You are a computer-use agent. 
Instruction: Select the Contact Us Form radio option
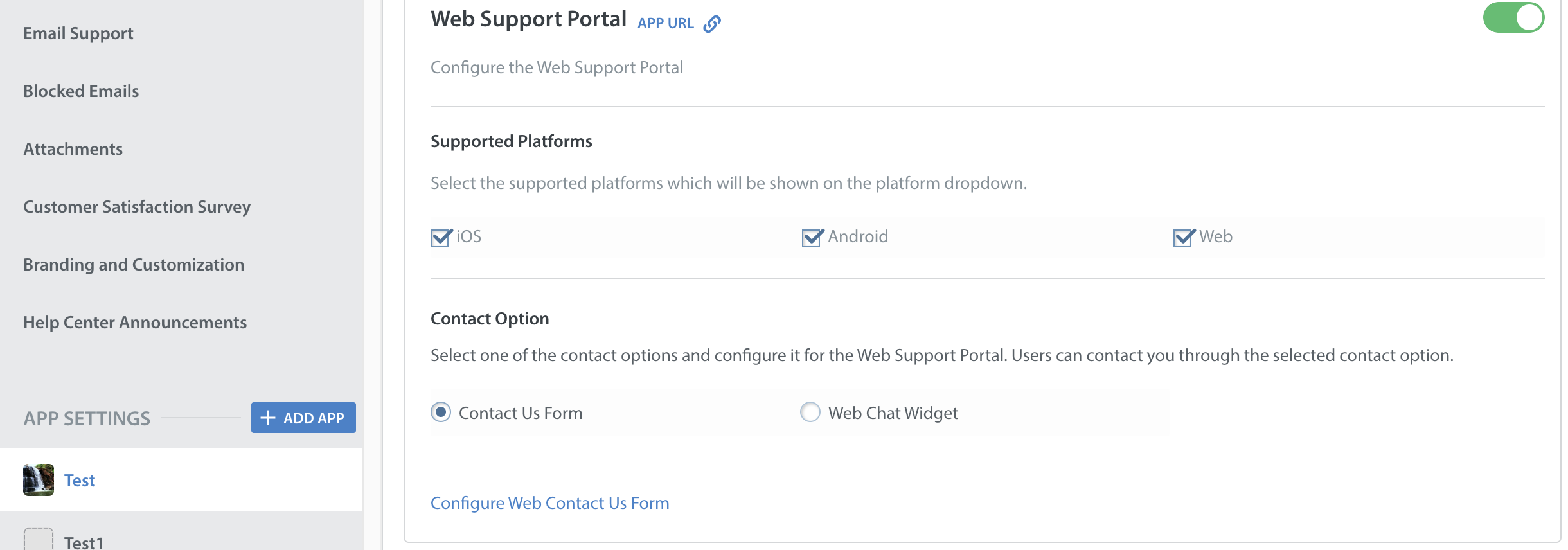[441, 412]
